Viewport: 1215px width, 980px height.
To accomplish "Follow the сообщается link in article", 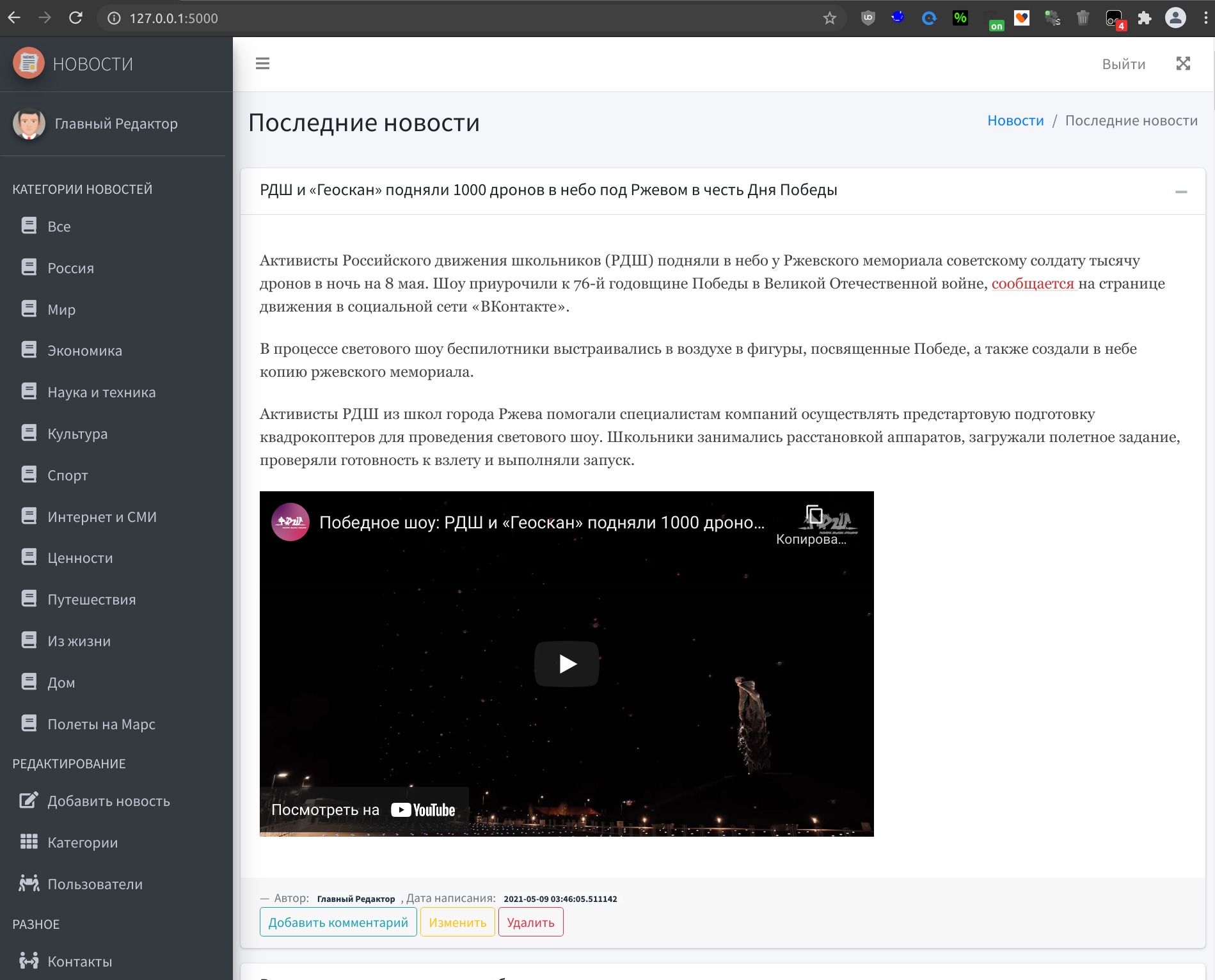I will [x=1033, y=283].
